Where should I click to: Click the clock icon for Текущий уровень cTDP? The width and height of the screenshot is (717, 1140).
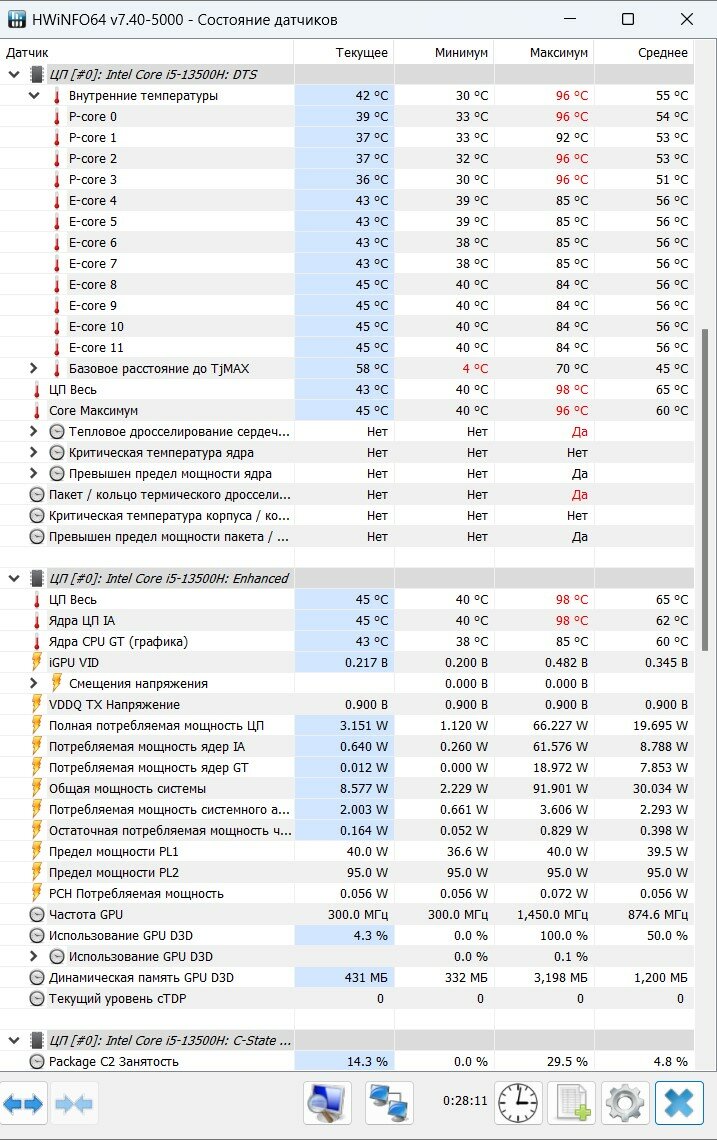(37, 998)
